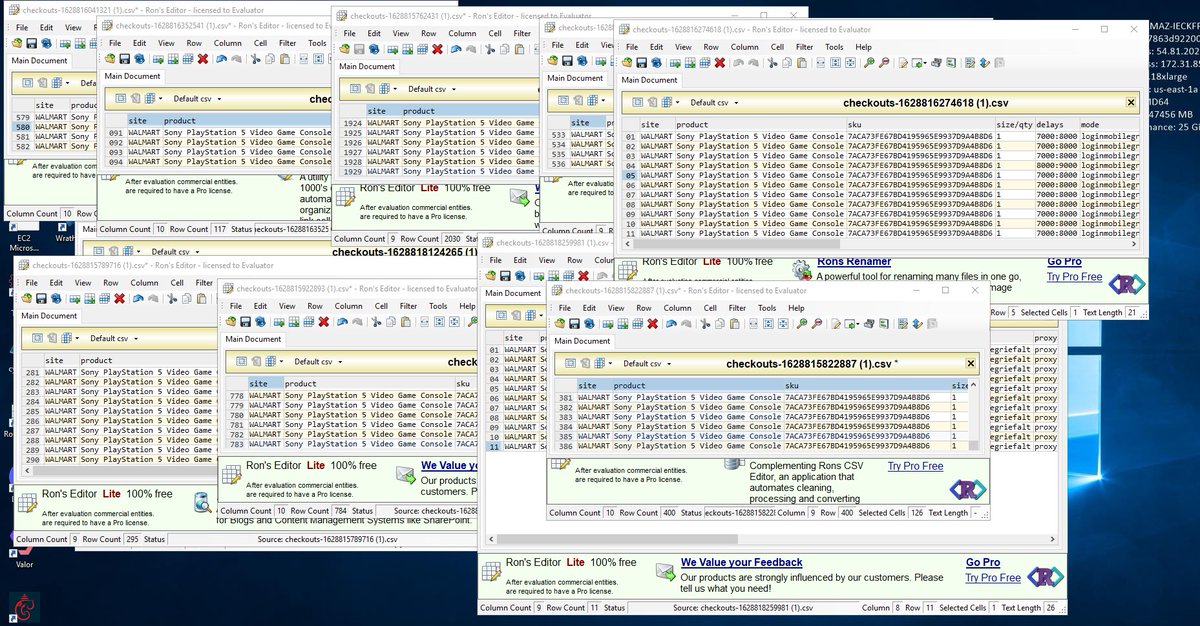Open Tools menu in checkouts-1628815822887 window
The image size is (1200, 626).
(768, 308)
